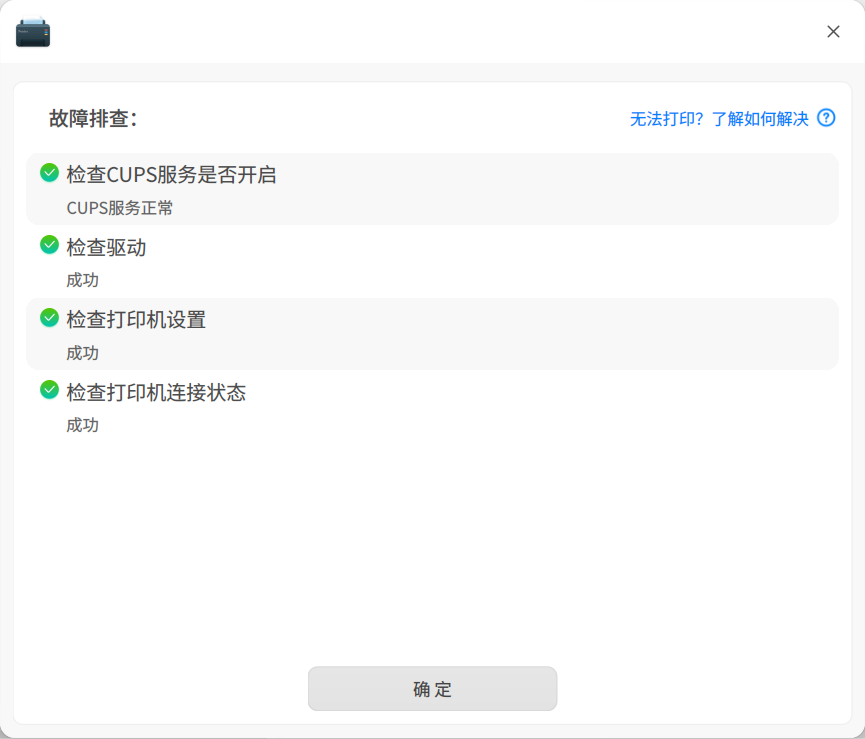This screenshot has height=739, width=865.
Task: Click 成功 result under 检查驱动
Action: (83, 280)
